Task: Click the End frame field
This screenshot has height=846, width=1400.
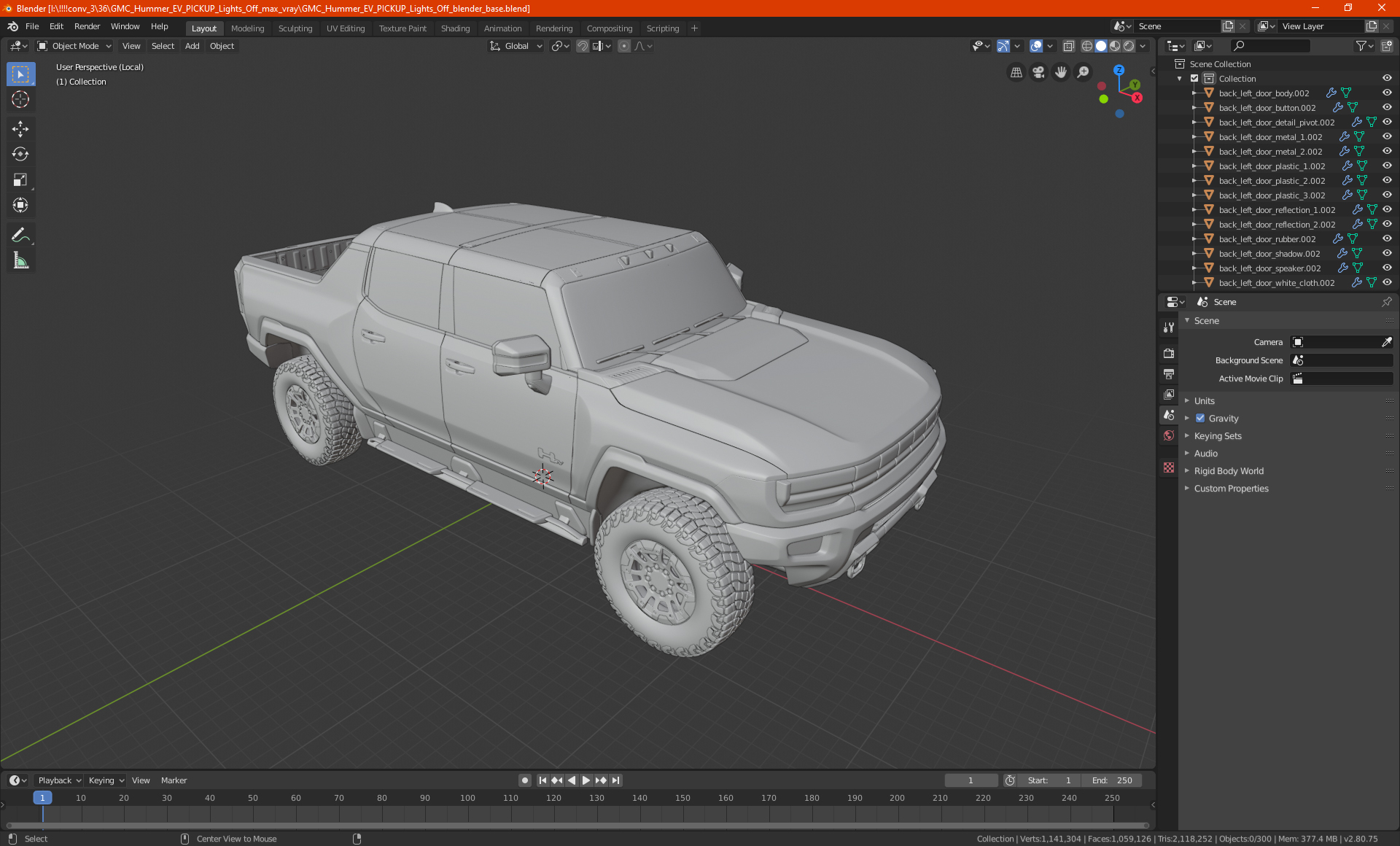Action: (x=1112, y=780)
